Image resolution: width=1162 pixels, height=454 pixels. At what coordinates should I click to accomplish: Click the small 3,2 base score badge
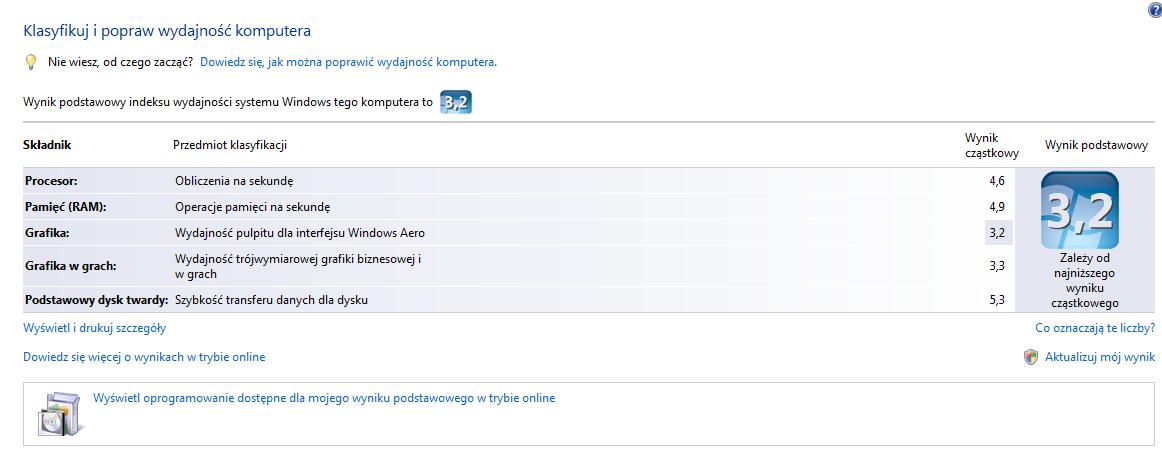pos(456,102)
